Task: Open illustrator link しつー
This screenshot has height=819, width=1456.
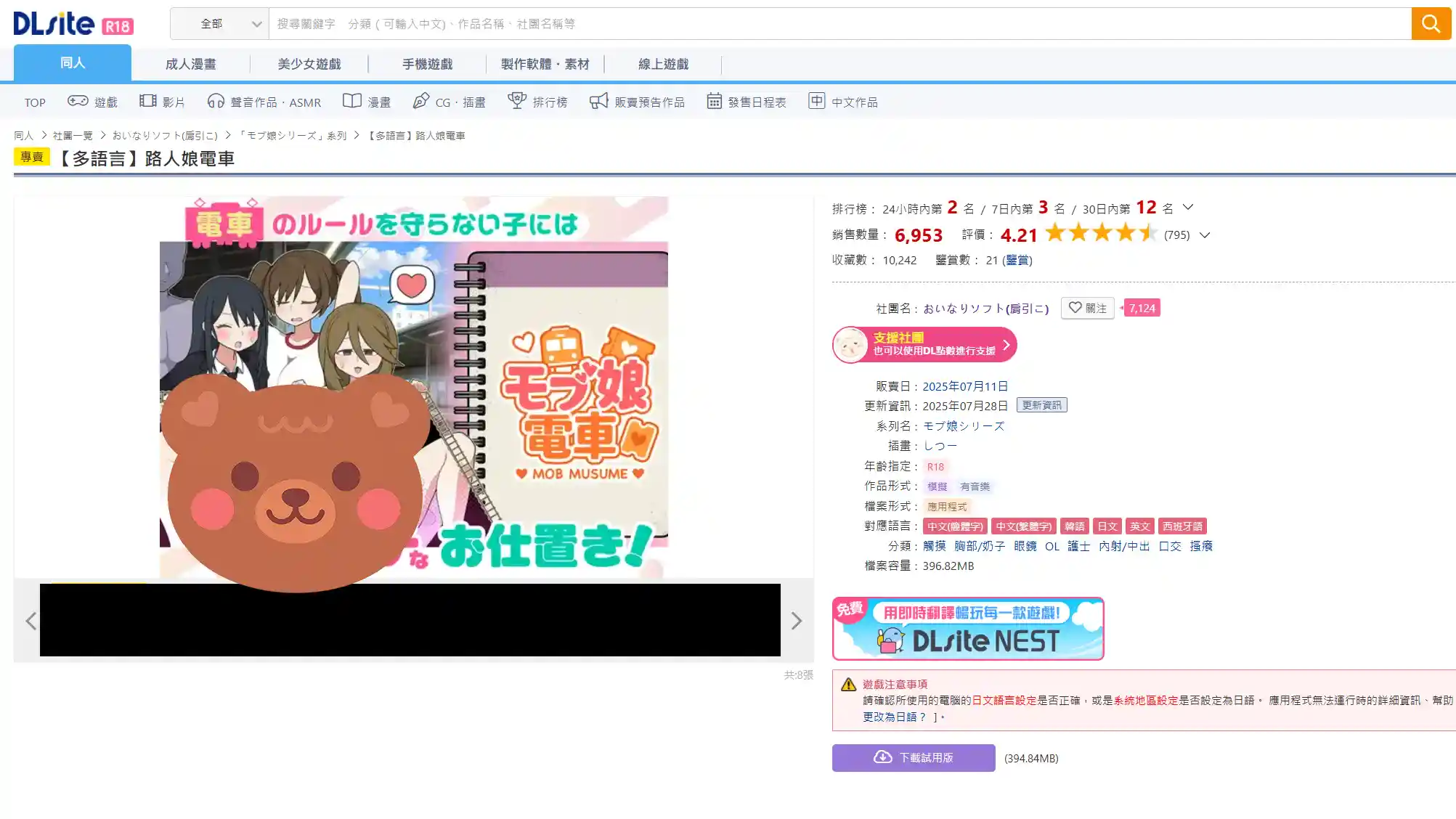Action: (940, 446)
